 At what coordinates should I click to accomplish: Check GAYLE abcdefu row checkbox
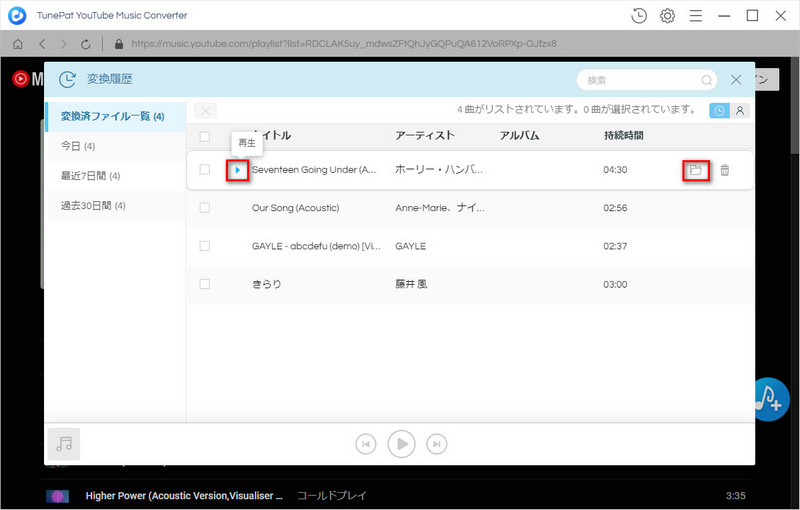pos(205,246)
